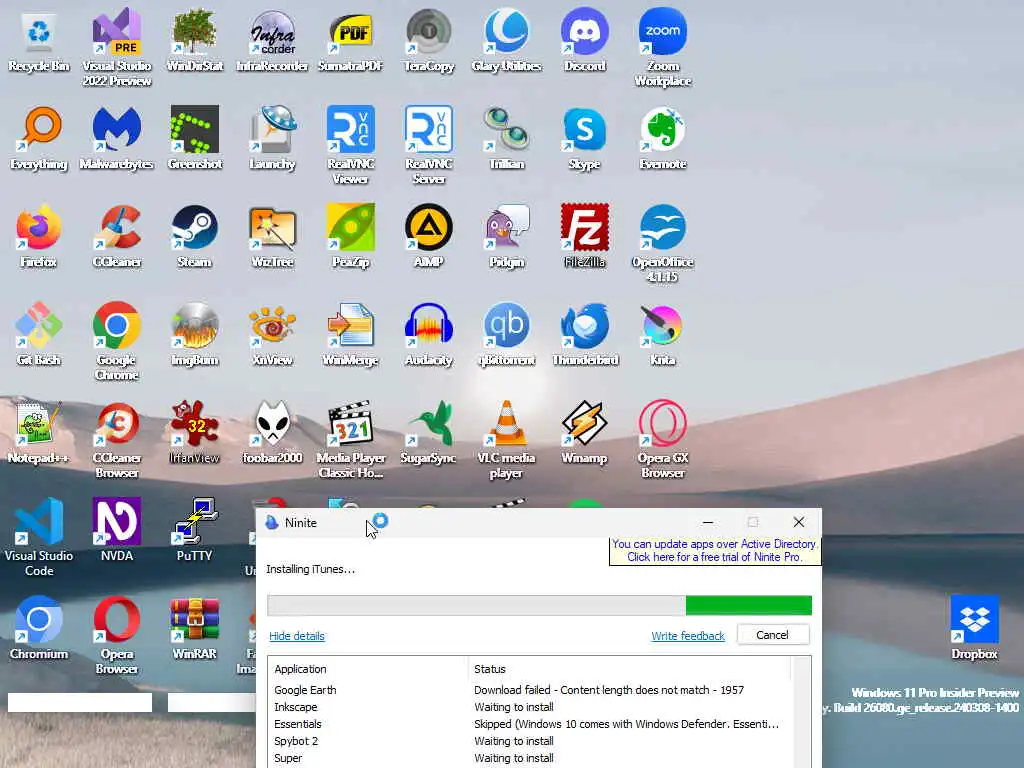Open the WinDirStat desktop shortcut

coord(195,41)
